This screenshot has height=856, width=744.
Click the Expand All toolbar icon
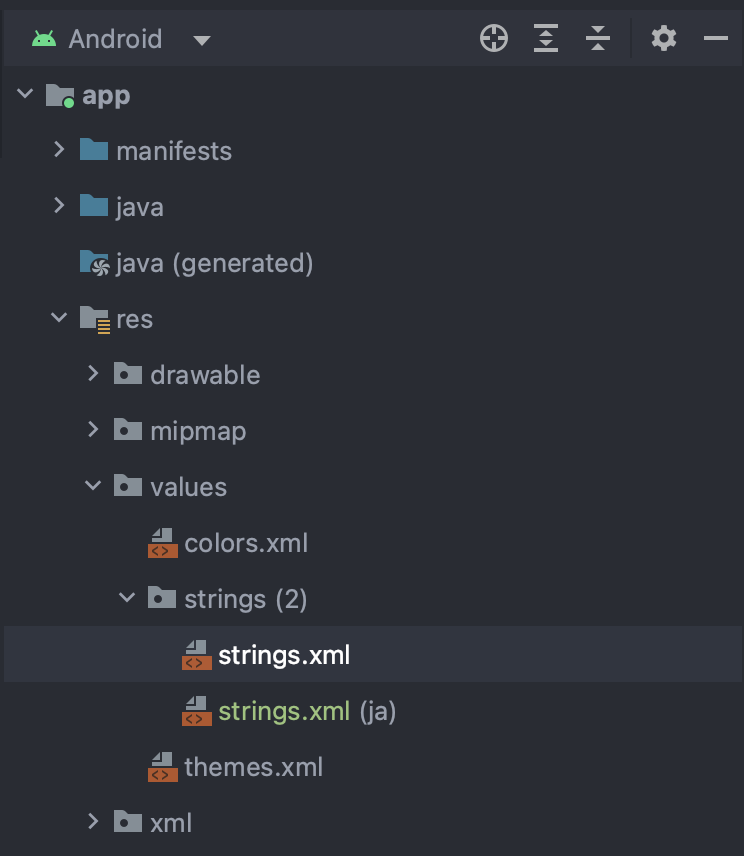point(546,39)
